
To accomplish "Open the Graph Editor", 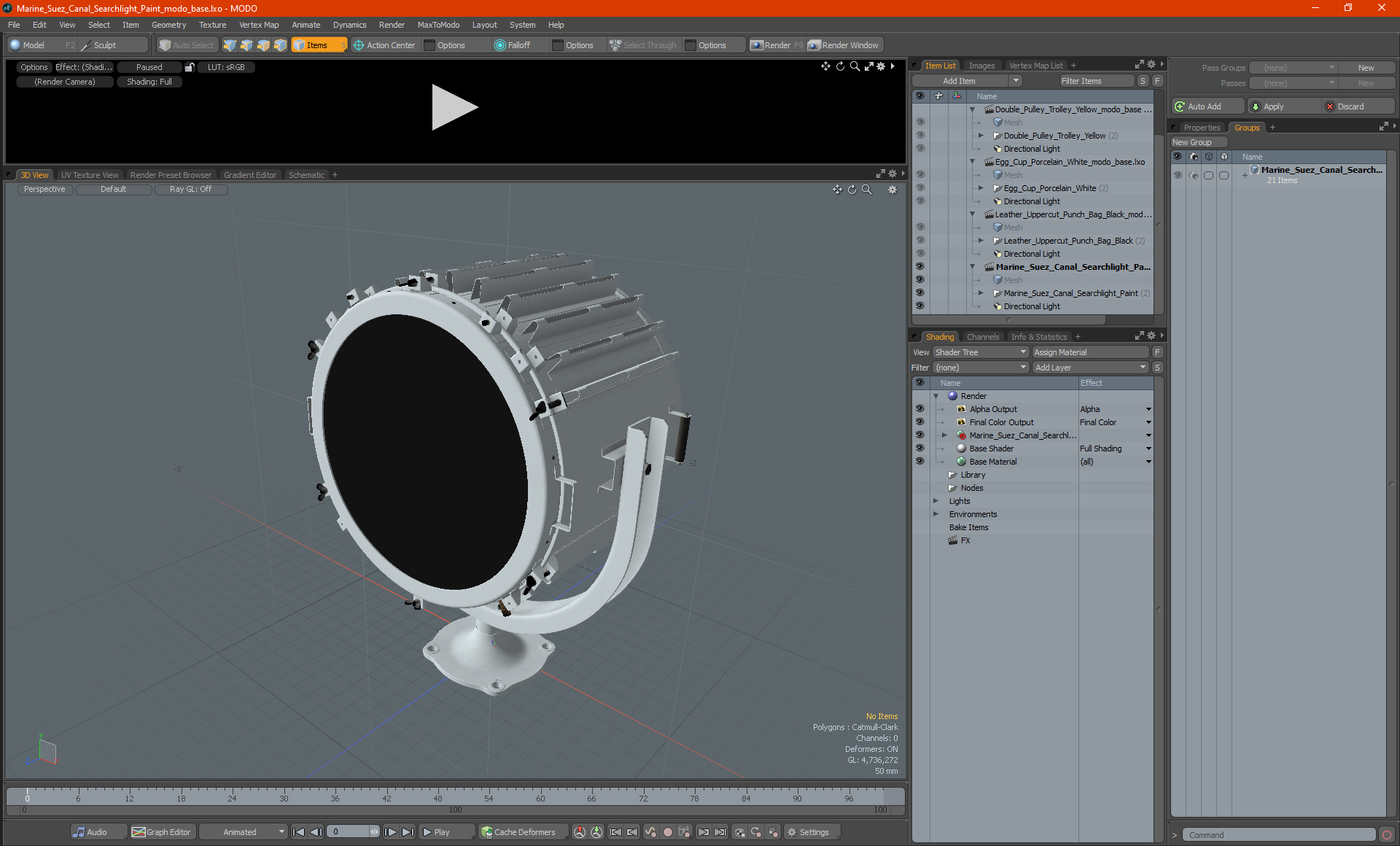I will (x=161, y=832).
